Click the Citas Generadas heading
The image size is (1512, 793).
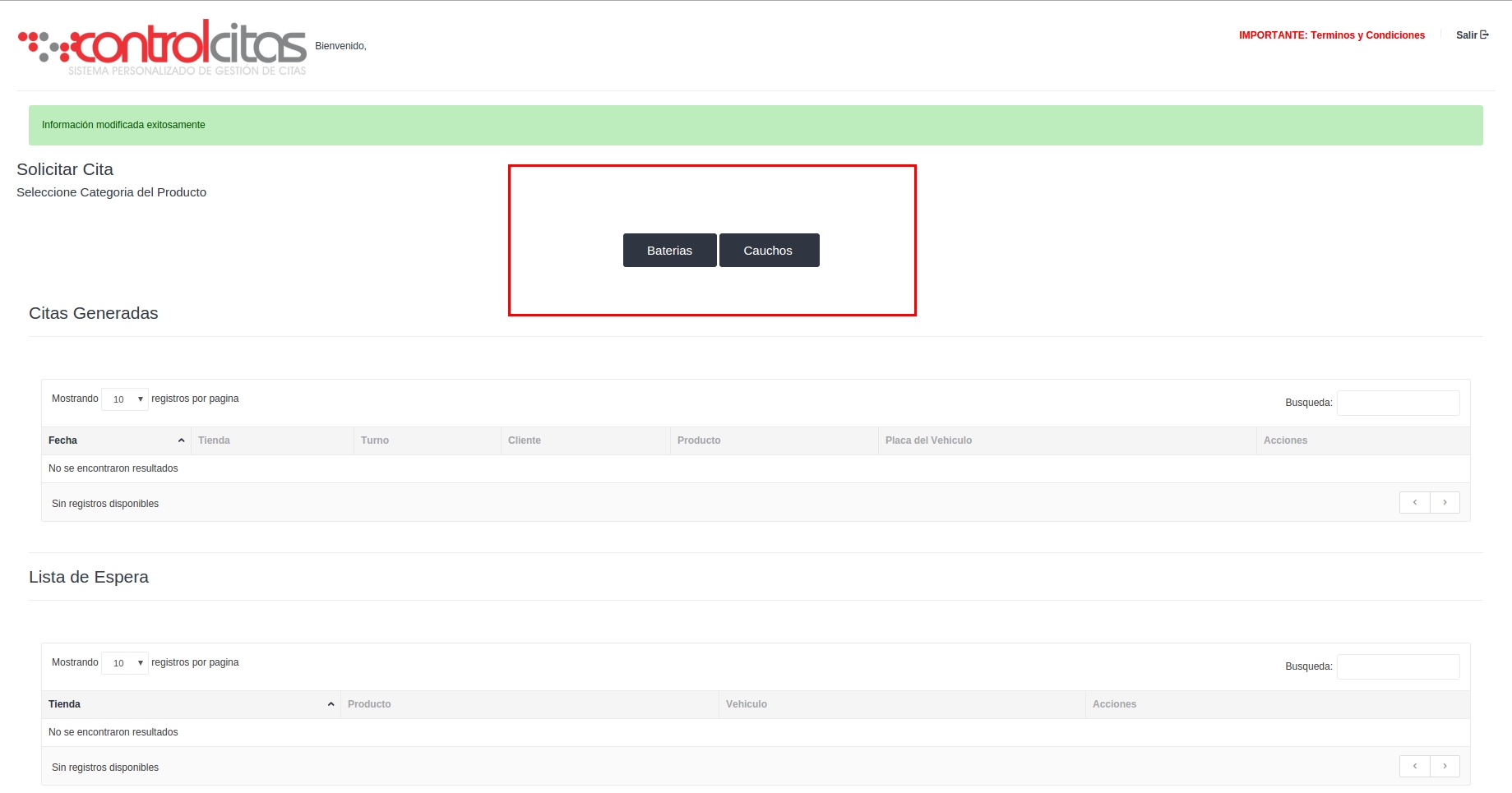[x=94, y=313]
